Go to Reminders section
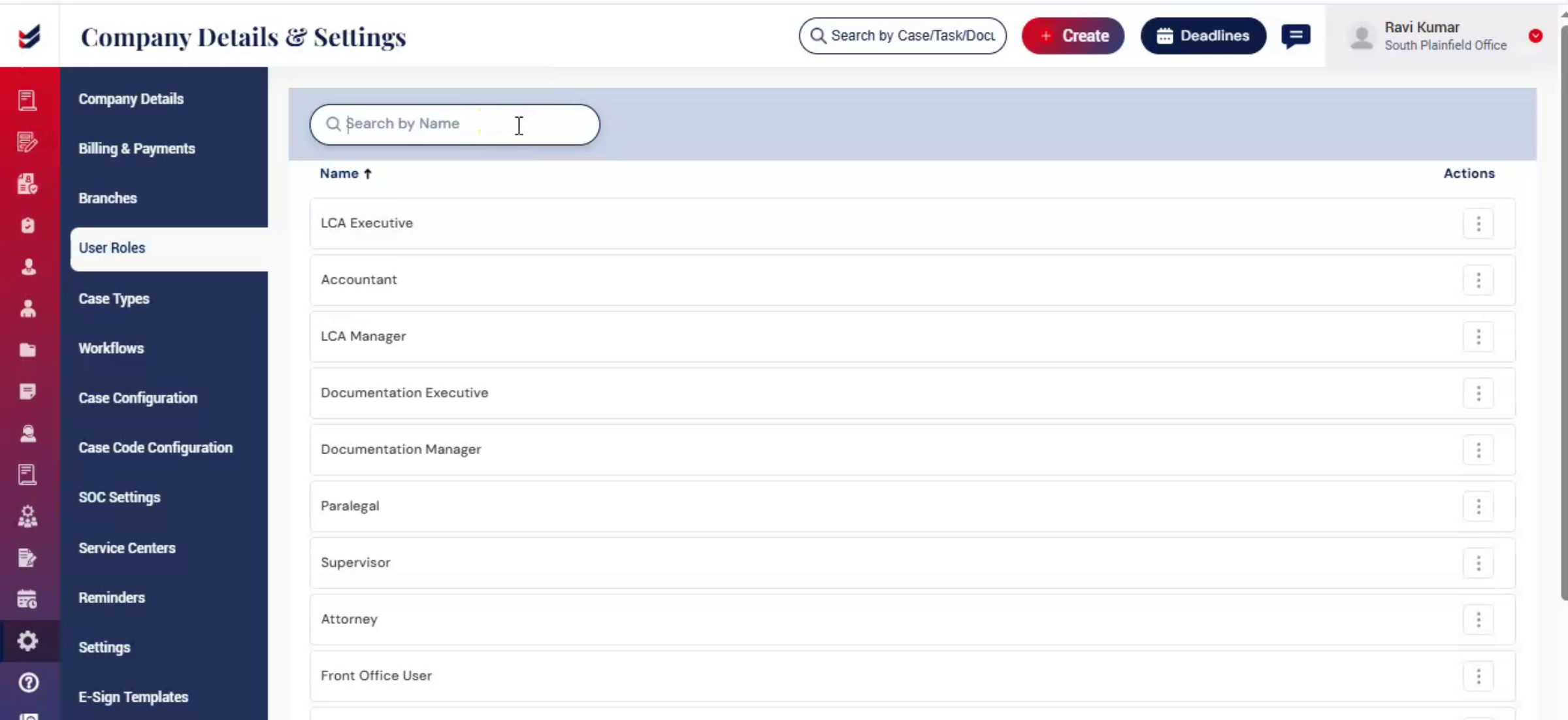1568x720 pixels. (112, 597)
